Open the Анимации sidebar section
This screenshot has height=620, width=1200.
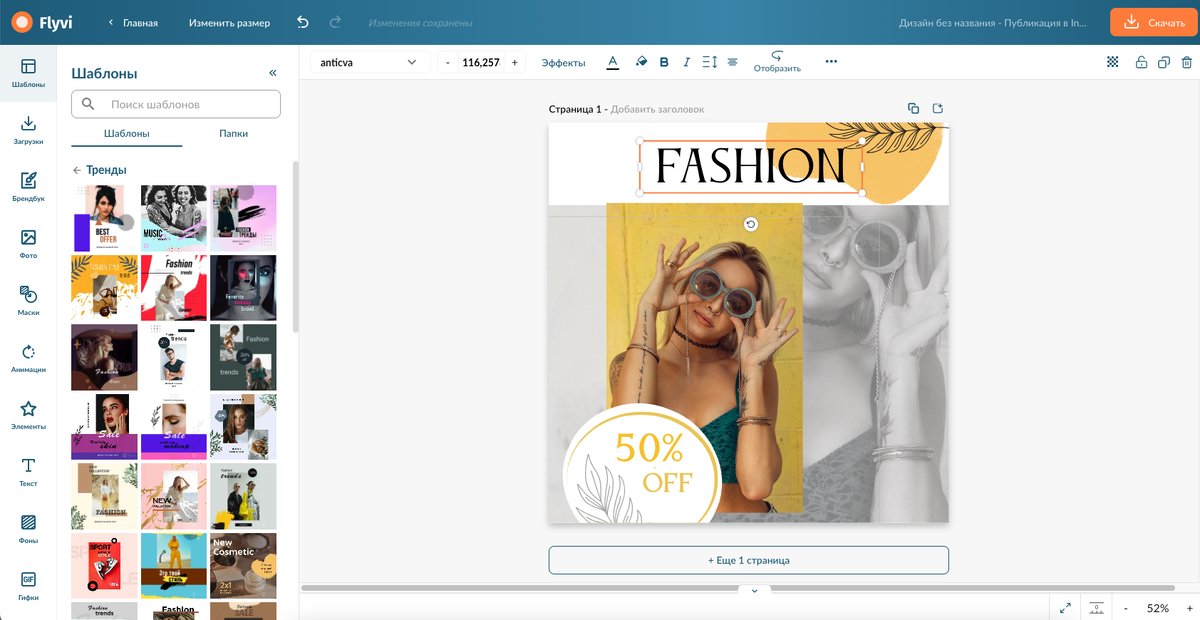[28, 358]
